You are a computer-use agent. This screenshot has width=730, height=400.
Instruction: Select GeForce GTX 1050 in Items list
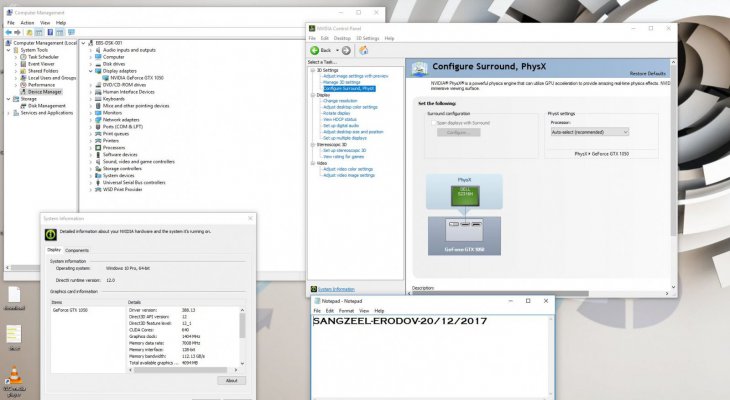point(70,310)
